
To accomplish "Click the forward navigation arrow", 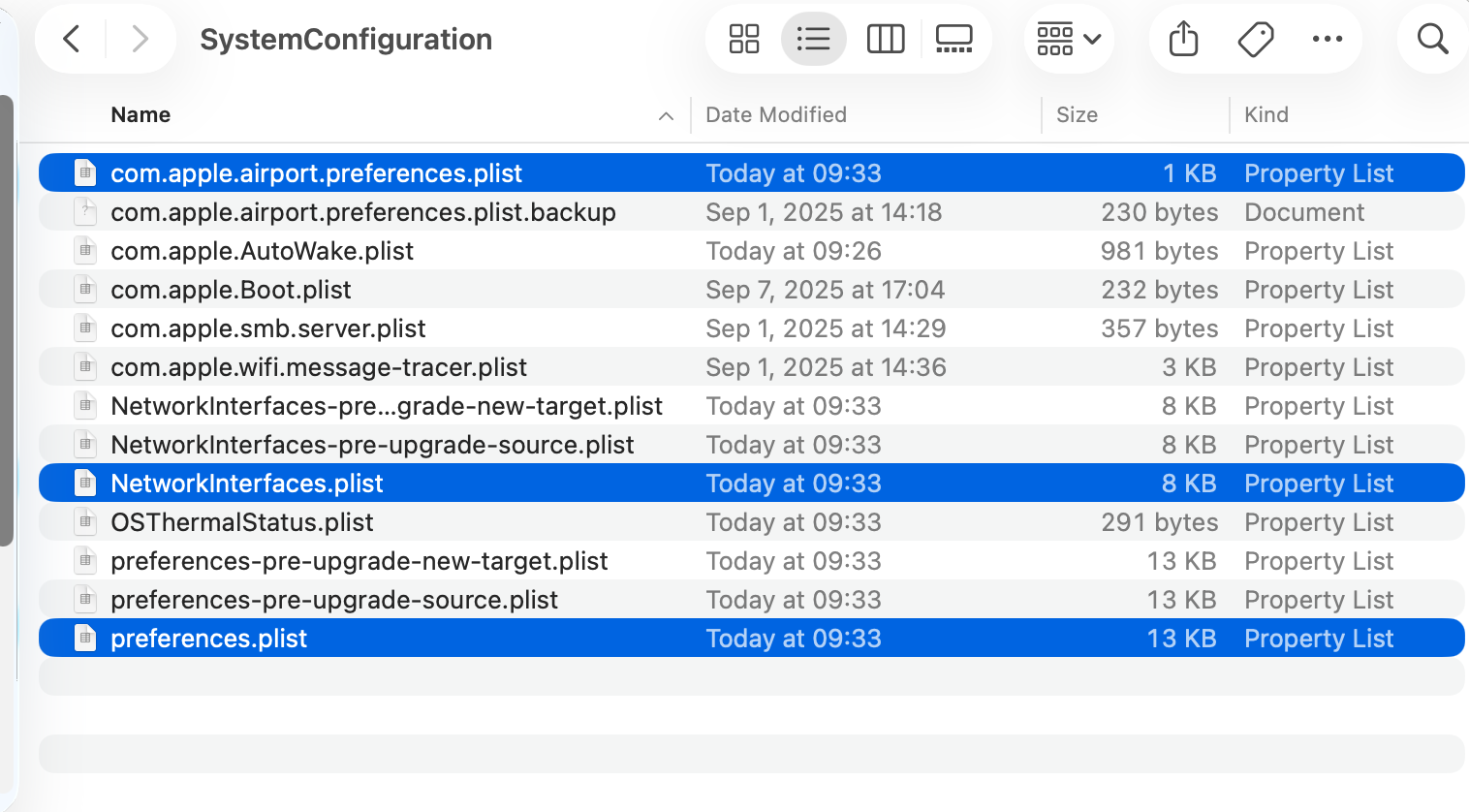I will 140,40.
